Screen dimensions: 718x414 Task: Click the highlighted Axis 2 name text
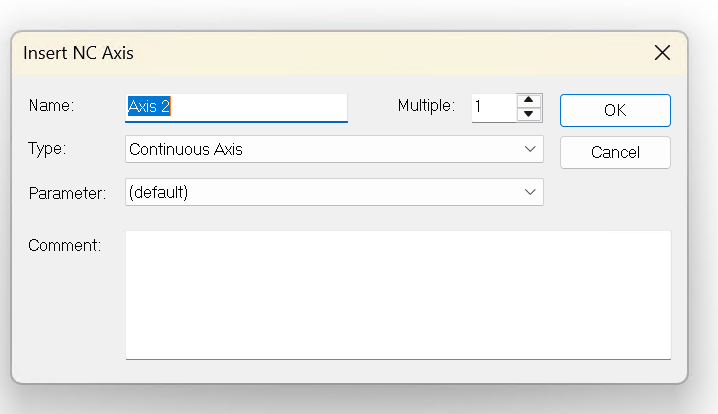tap(149, 106)
